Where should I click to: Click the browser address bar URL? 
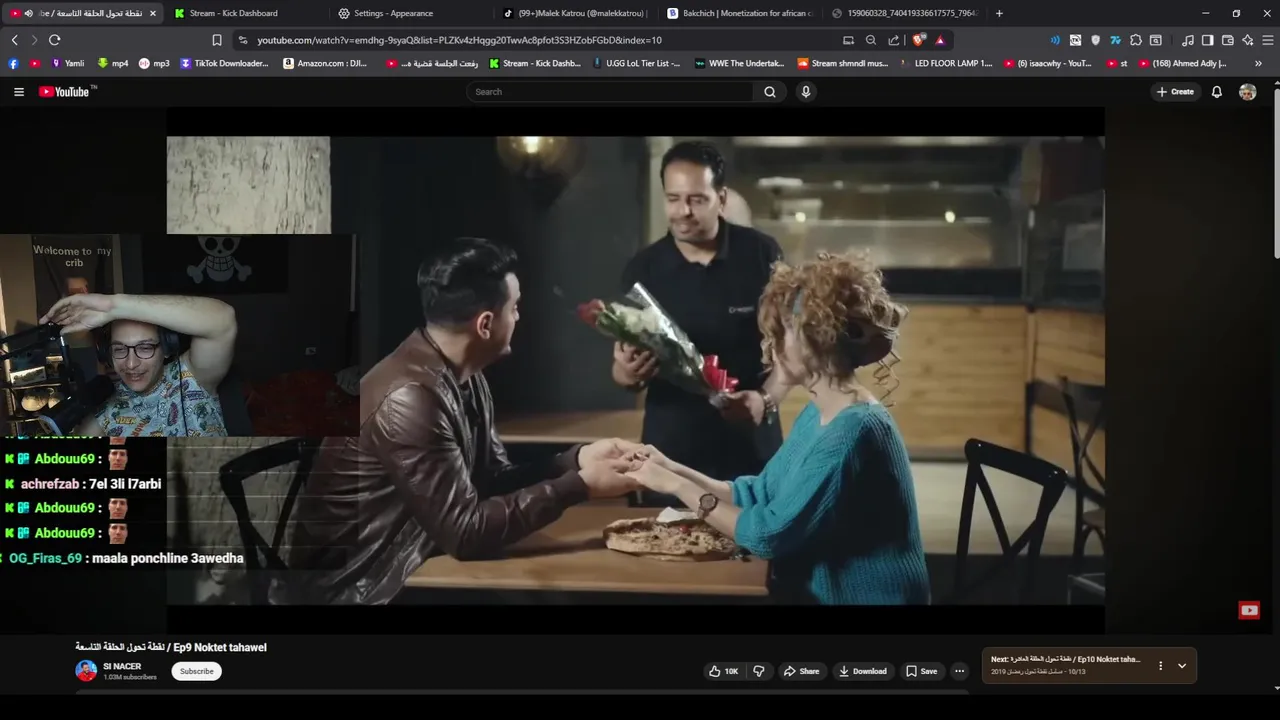coord(459,40)
